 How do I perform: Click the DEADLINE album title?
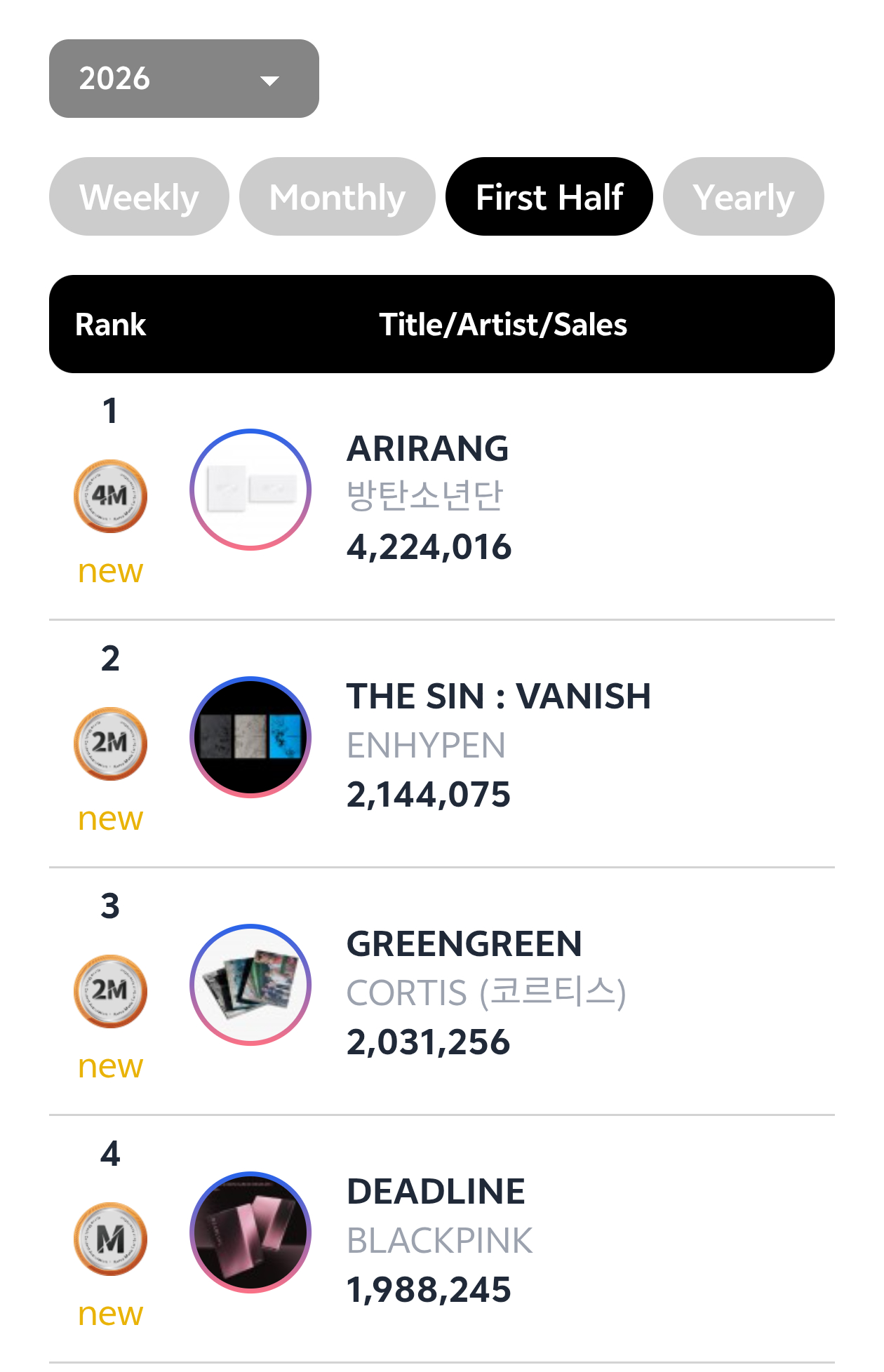click(436, 1192)
